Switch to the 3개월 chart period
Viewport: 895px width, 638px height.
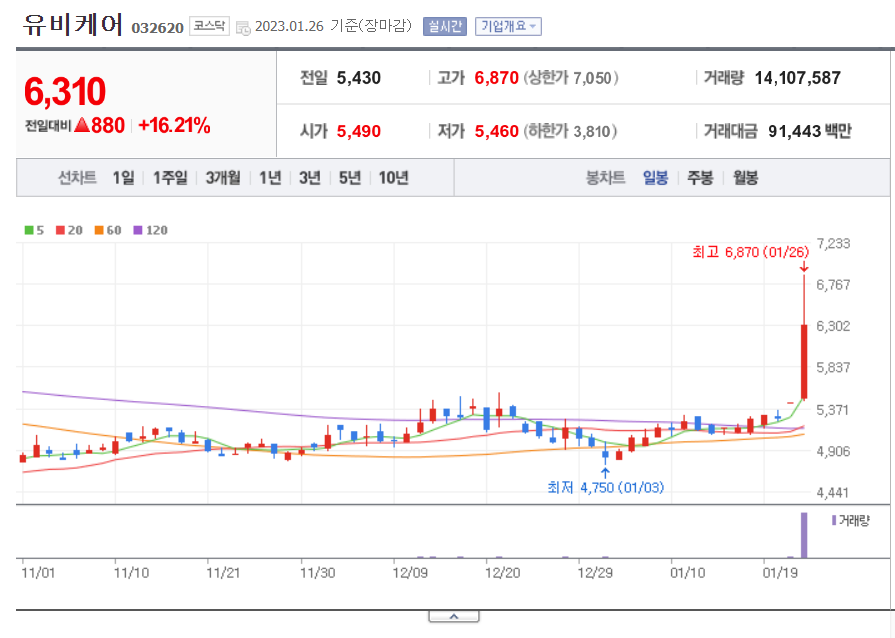pyautogui.click(x=223, y=178)
